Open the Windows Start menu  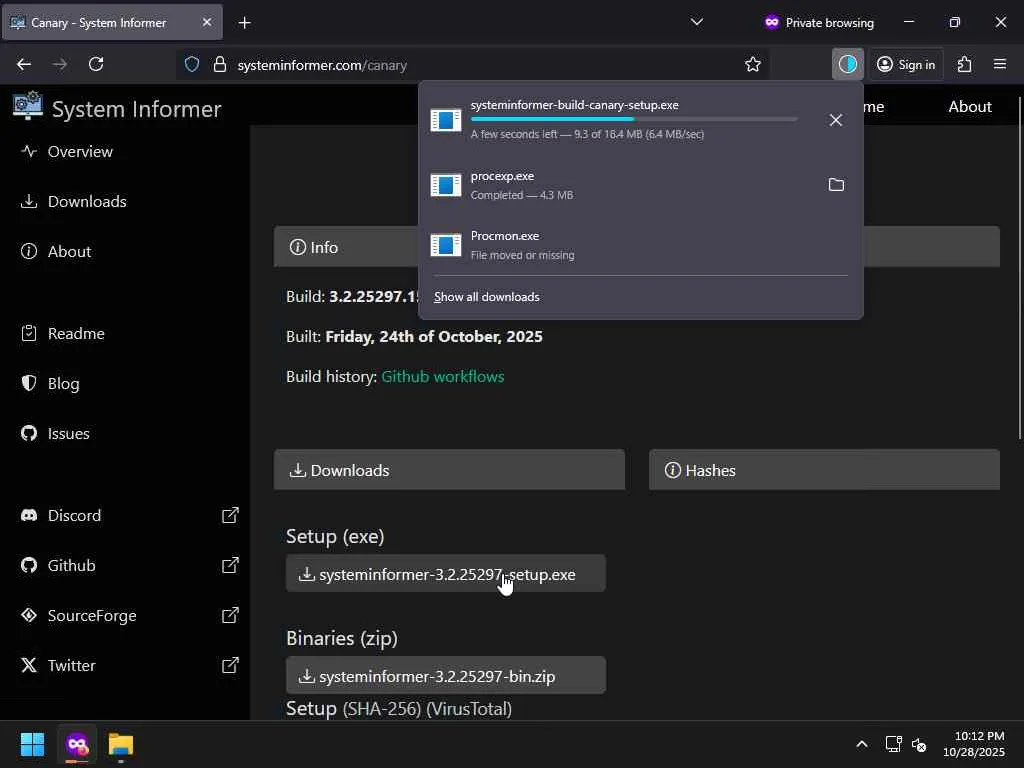pos(32,744)
